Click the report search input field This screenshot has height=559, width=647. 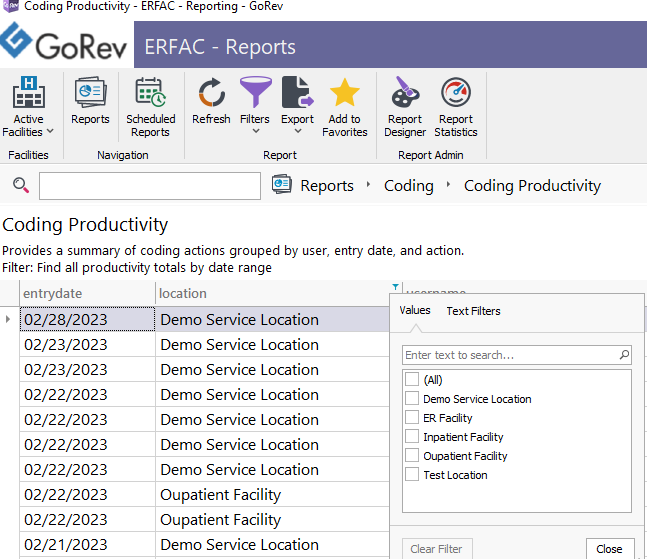[150, 186]
